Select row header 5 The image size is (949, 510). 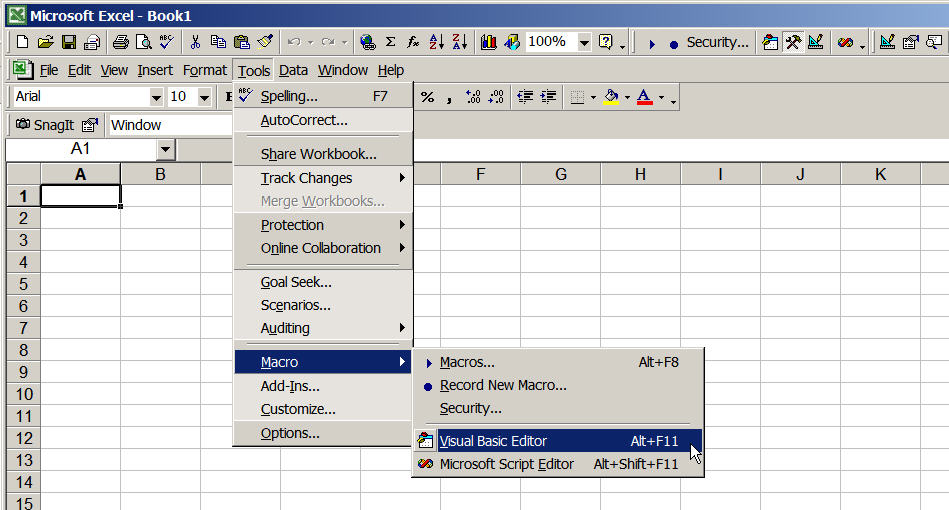pyautogui.click(x=23, y=284)
